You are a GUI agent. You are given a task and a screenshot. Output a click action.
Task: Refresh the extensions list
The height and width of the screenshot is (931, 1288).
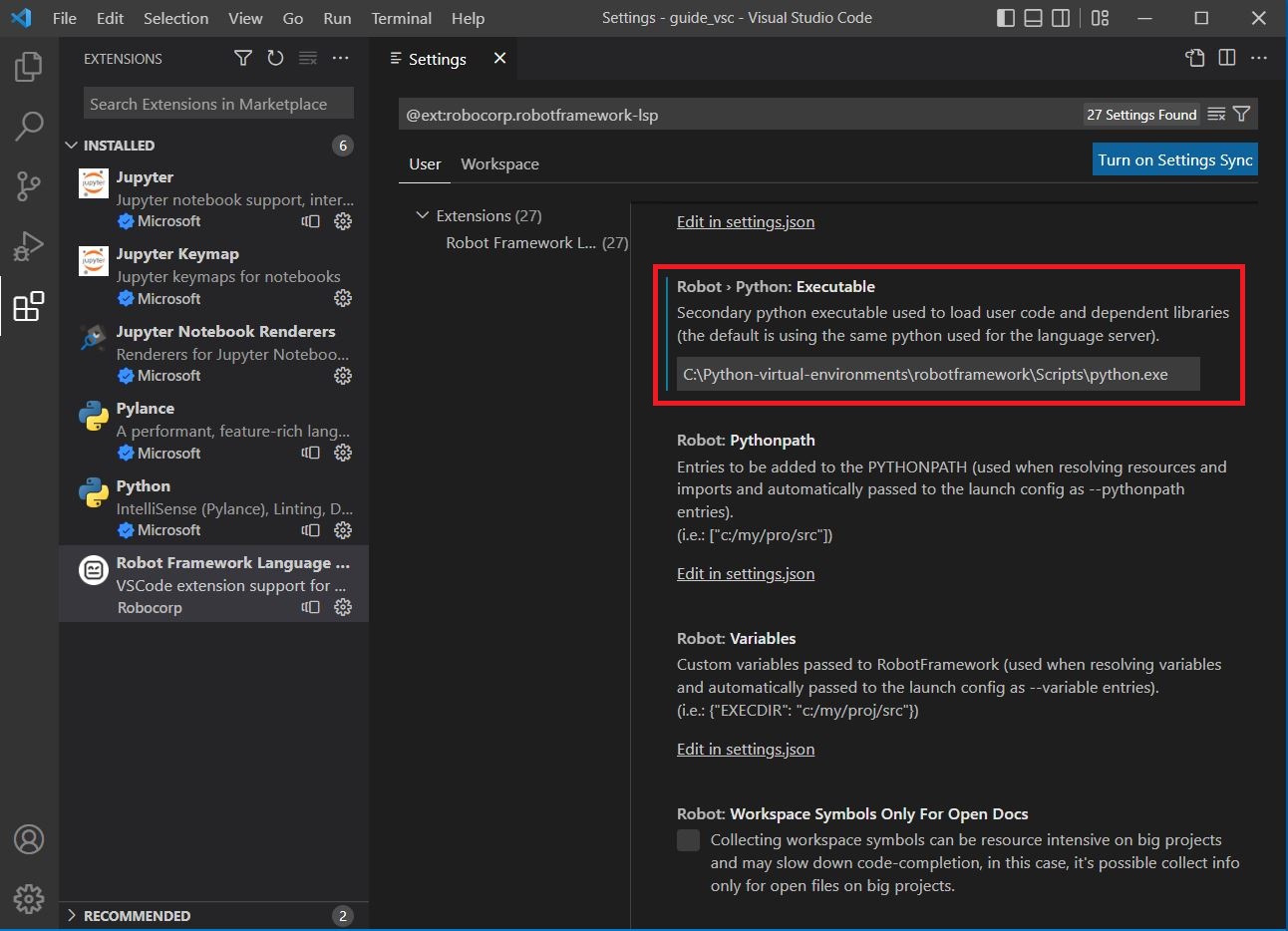(x=275, y=59)
